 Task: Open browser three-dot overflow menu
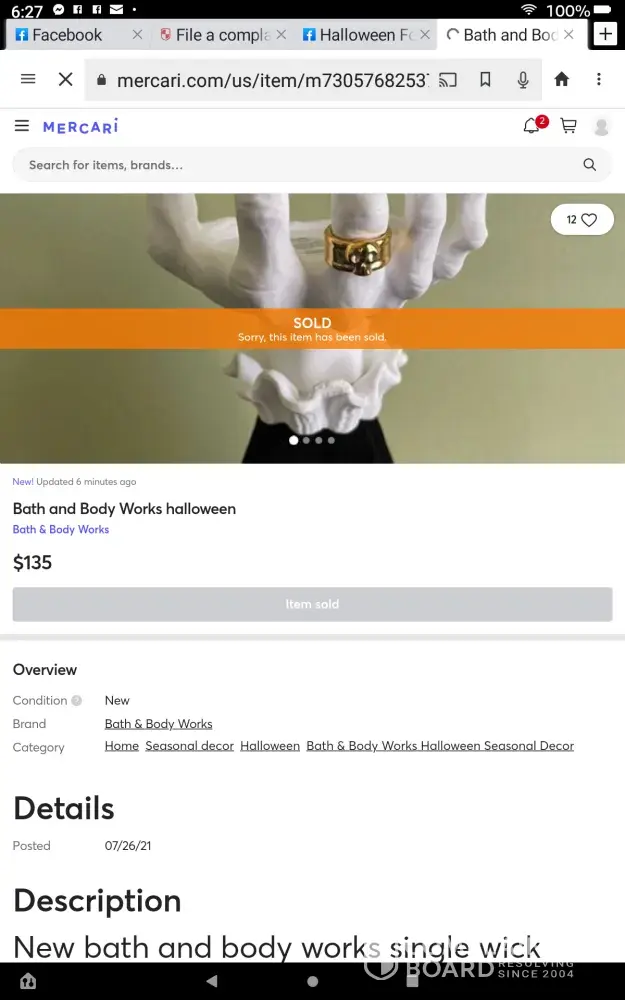click(598, 79)
